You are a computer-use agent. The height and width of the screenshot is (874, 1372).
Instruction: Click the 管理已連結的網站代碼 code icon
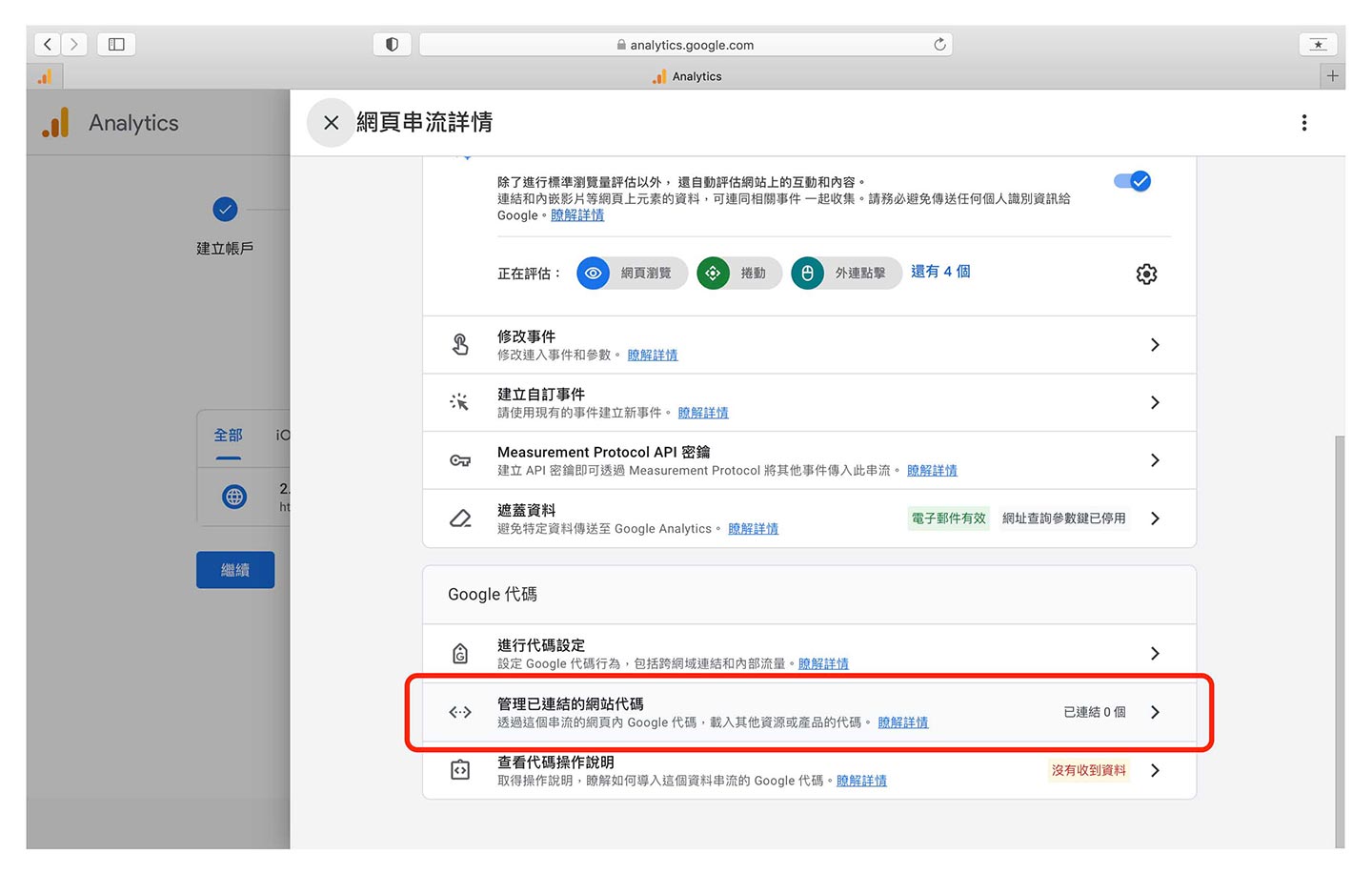point(460,713)
